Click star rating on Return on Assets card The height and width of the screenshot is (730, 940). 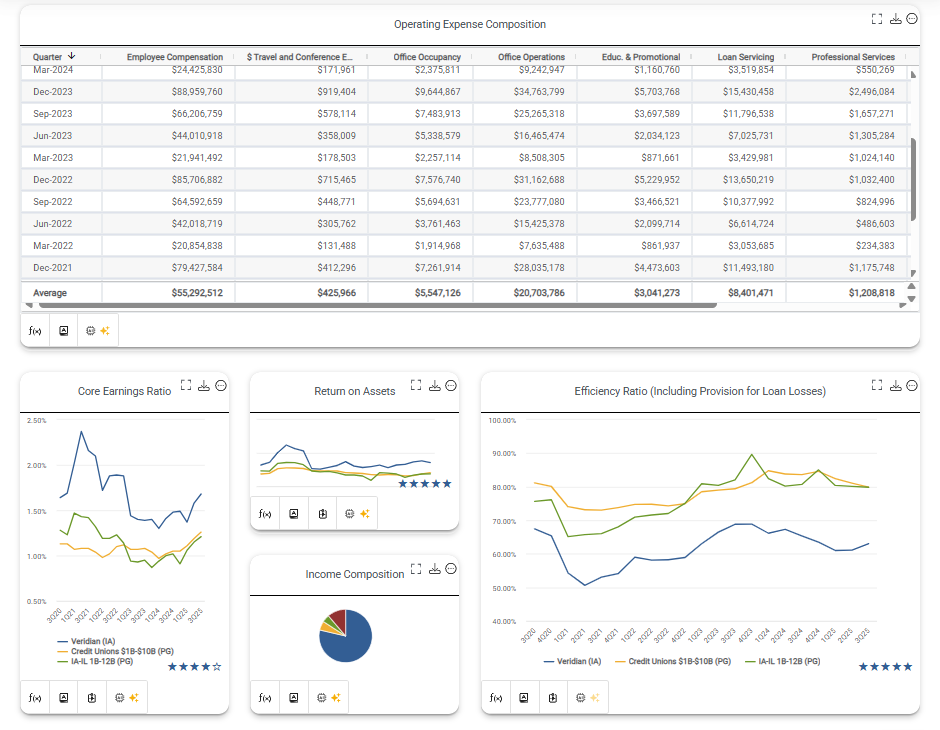tap(424, 484)
